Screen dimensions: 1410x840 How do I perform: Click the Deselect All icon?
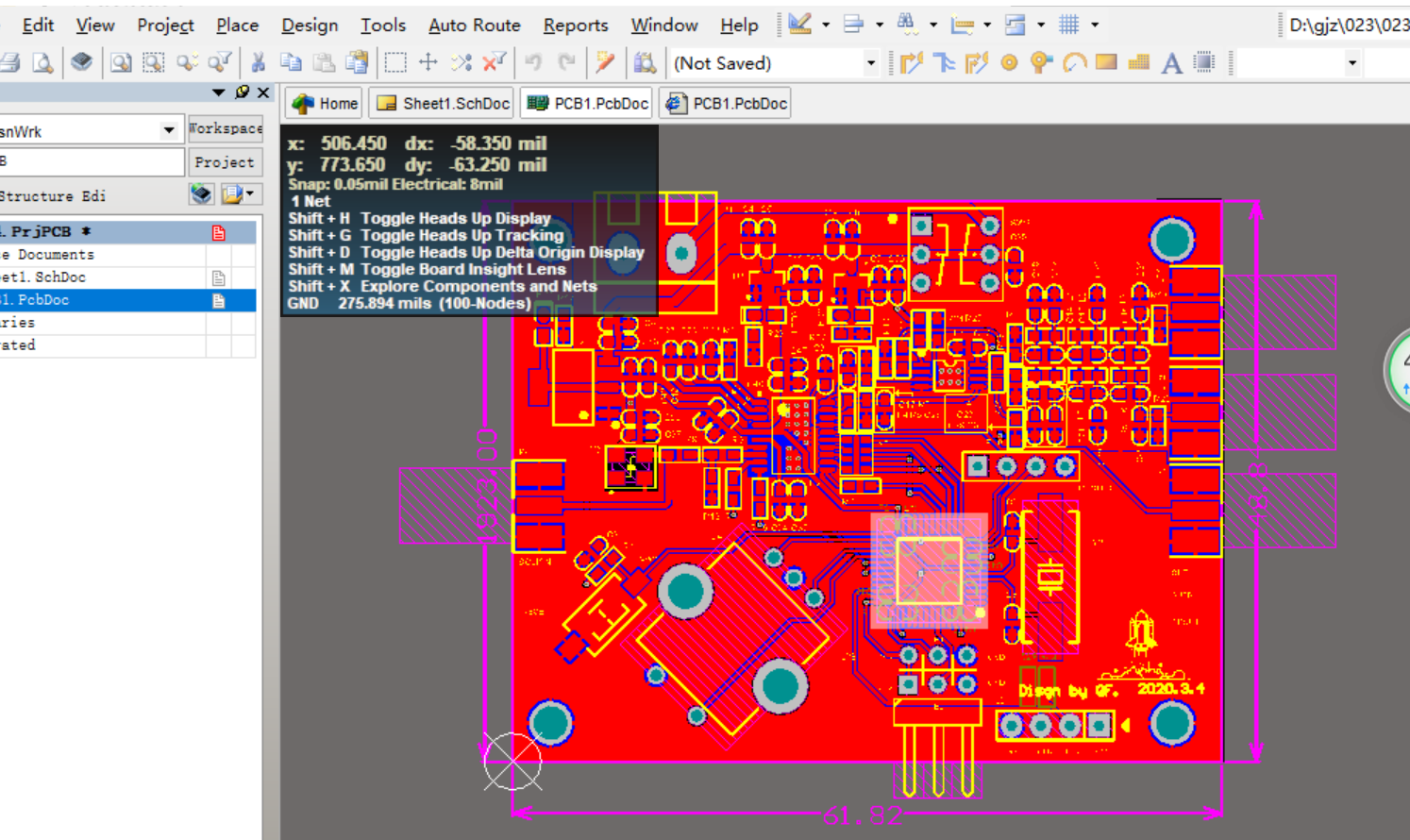pyautogui.click(x=461, y=63)
